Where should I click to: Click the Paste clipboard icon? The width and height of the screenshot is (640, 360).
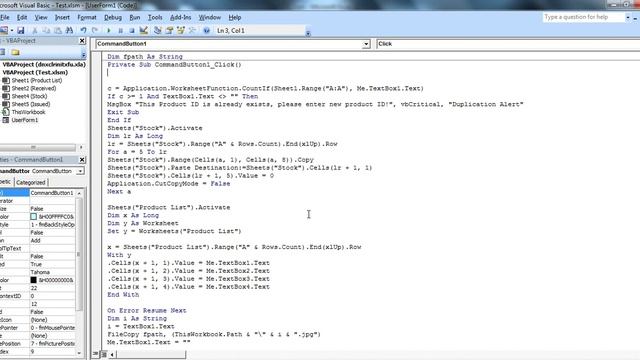(58, 30)
